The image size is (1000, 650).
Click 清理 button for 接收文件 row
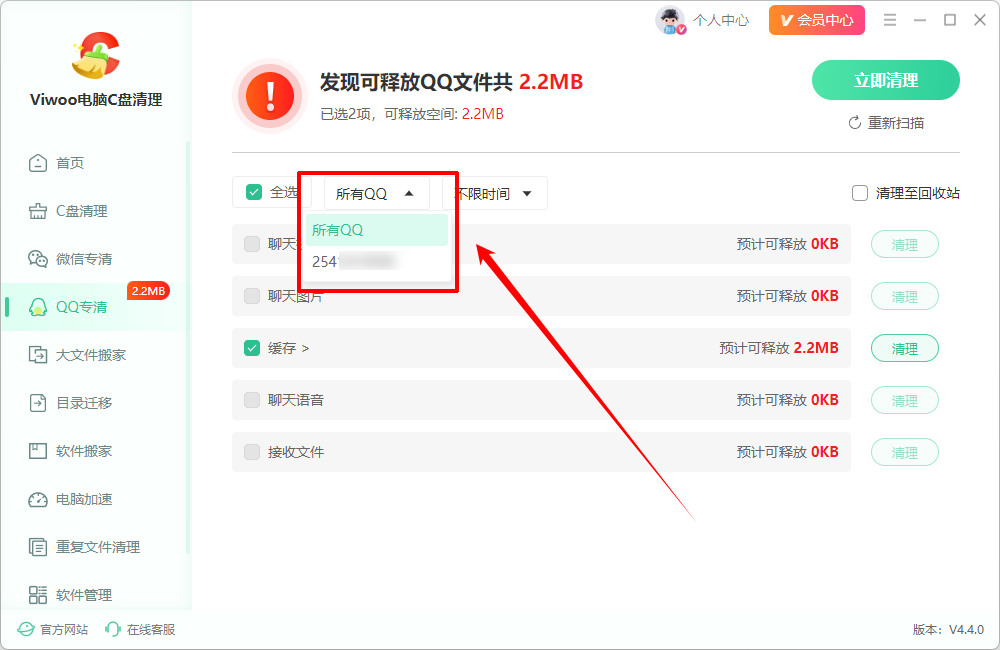pos(904,452)
